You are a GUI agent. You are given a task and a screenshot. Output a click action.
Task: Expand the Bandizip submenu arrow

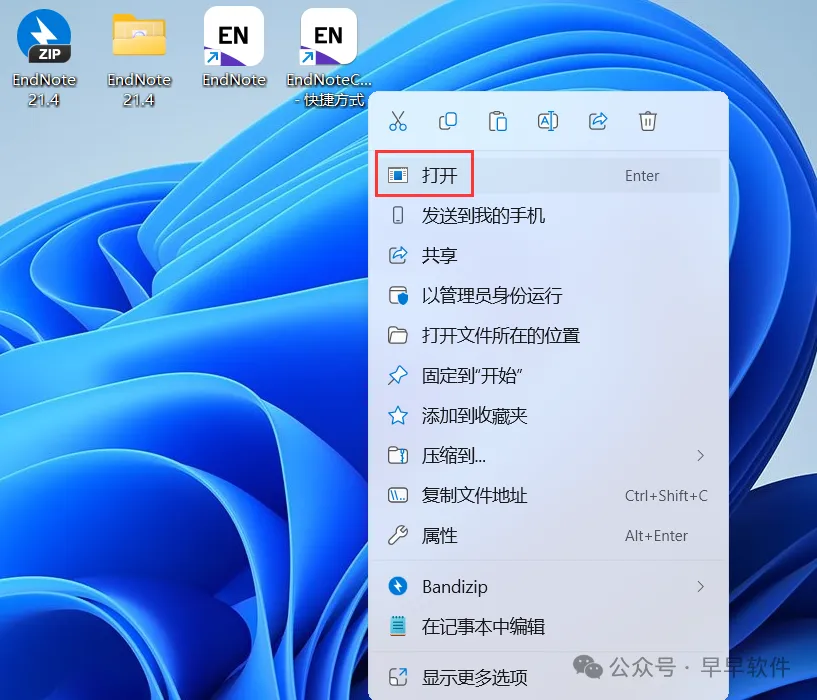pyautogui.click(x=701, y=586)
